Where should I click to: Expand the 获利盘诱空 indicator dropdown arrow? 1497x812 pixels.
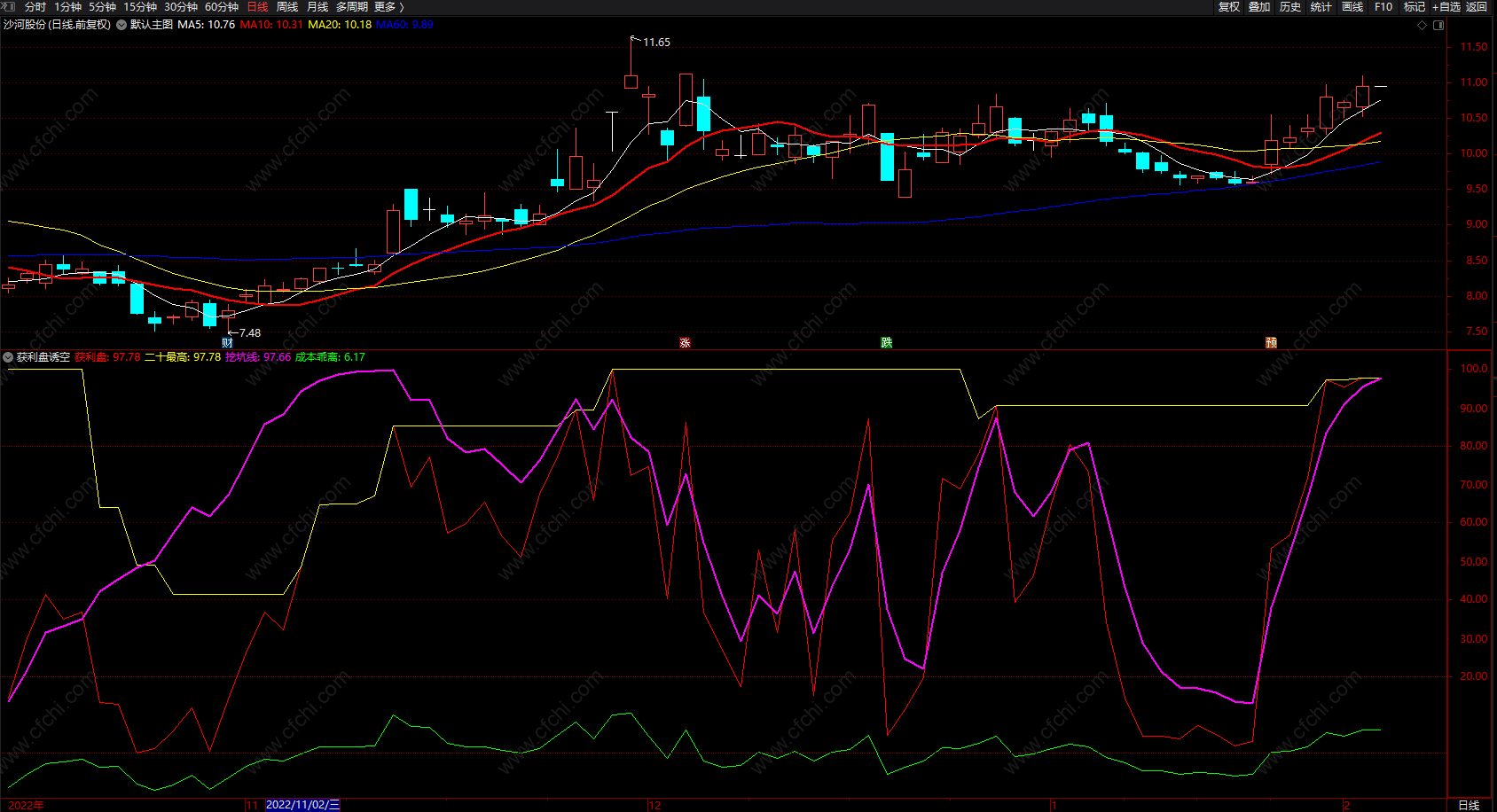(8, 357)
